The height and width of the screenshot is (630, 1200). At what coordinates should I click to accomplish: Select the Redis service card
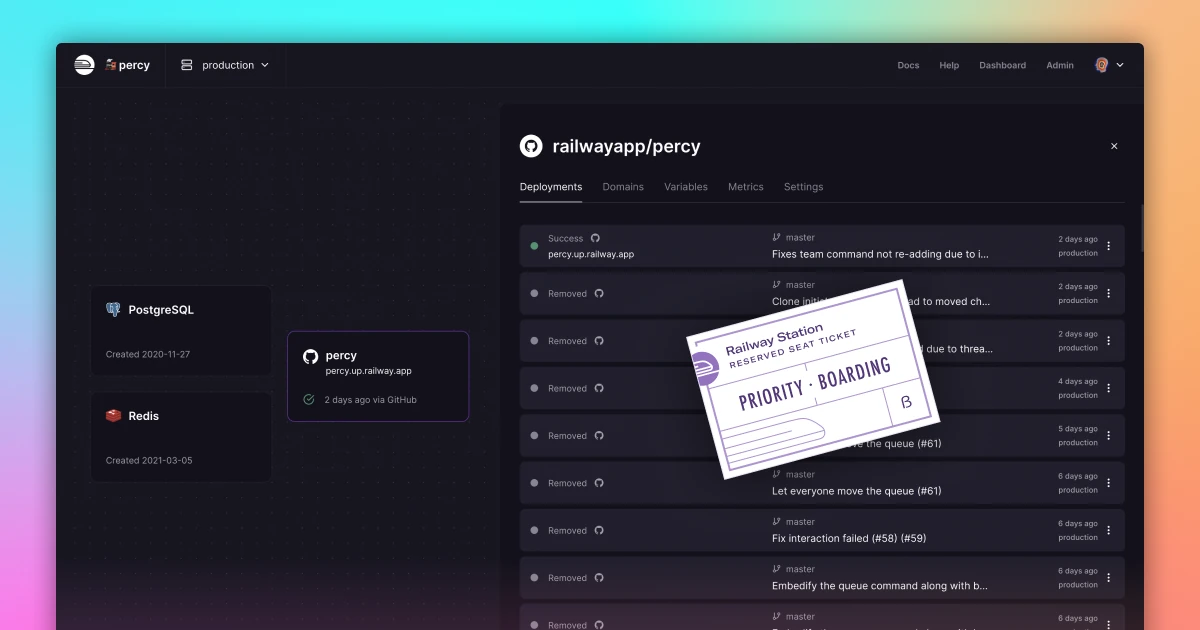tap(181, 437)
